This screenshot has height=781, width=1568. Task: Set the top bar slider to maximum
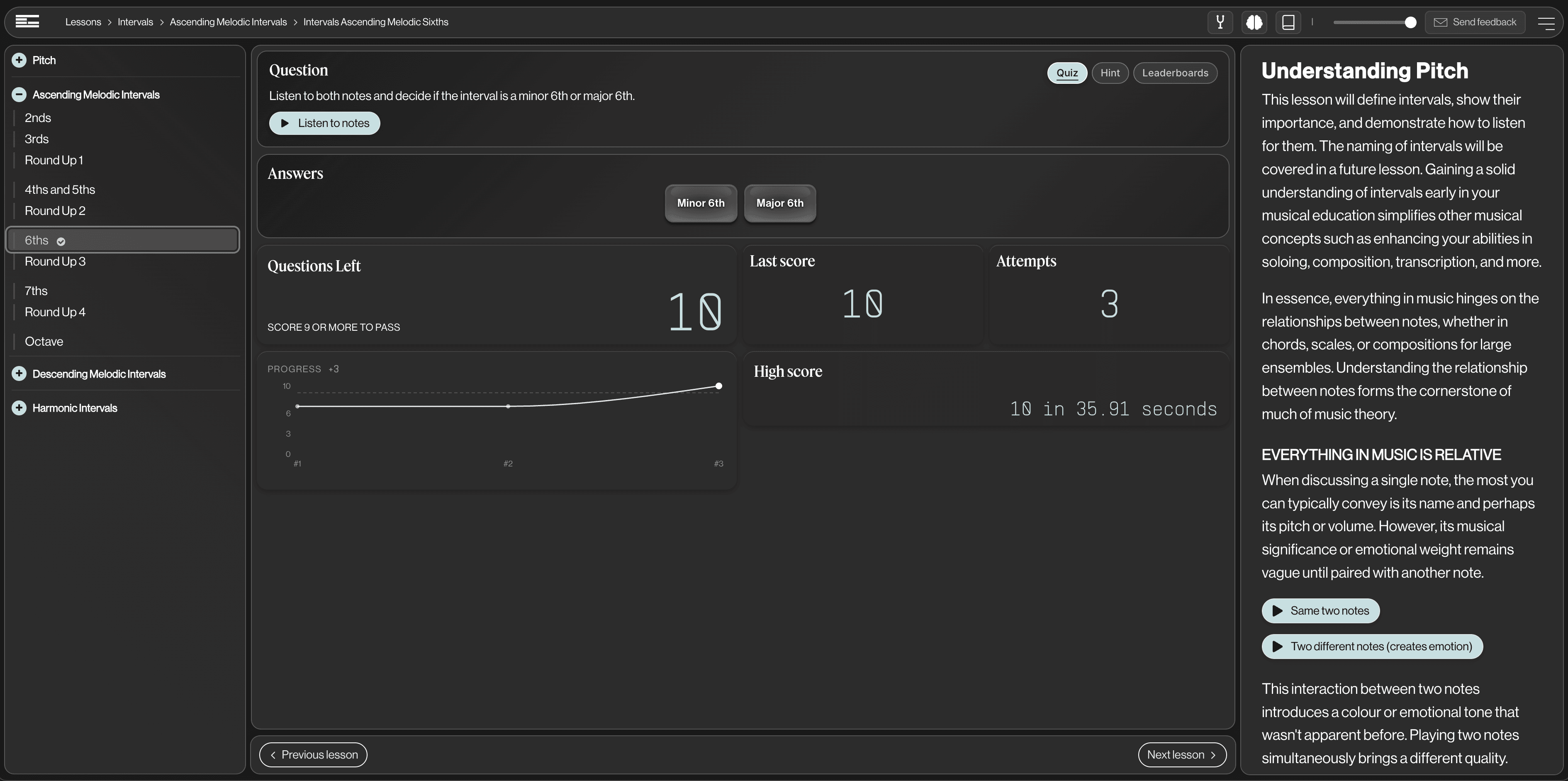[1410, 22]
